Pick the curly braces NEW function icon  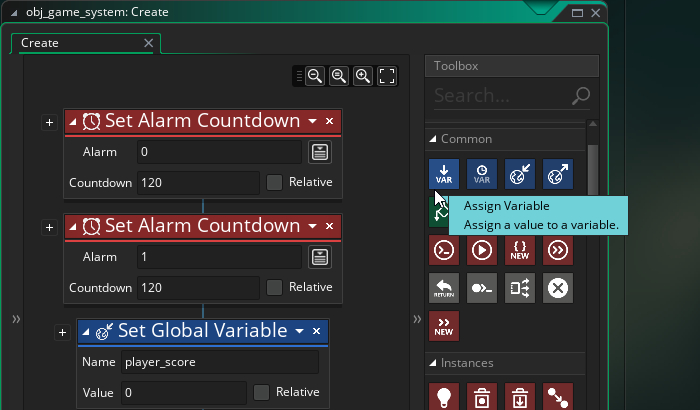[x=520, y=250]
